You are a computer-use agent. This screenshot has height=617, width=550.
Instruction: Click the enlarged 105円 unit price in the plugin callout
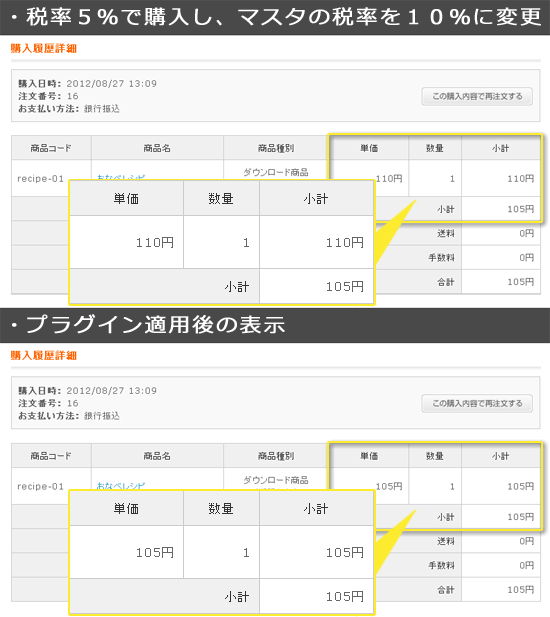pos(155,552)
